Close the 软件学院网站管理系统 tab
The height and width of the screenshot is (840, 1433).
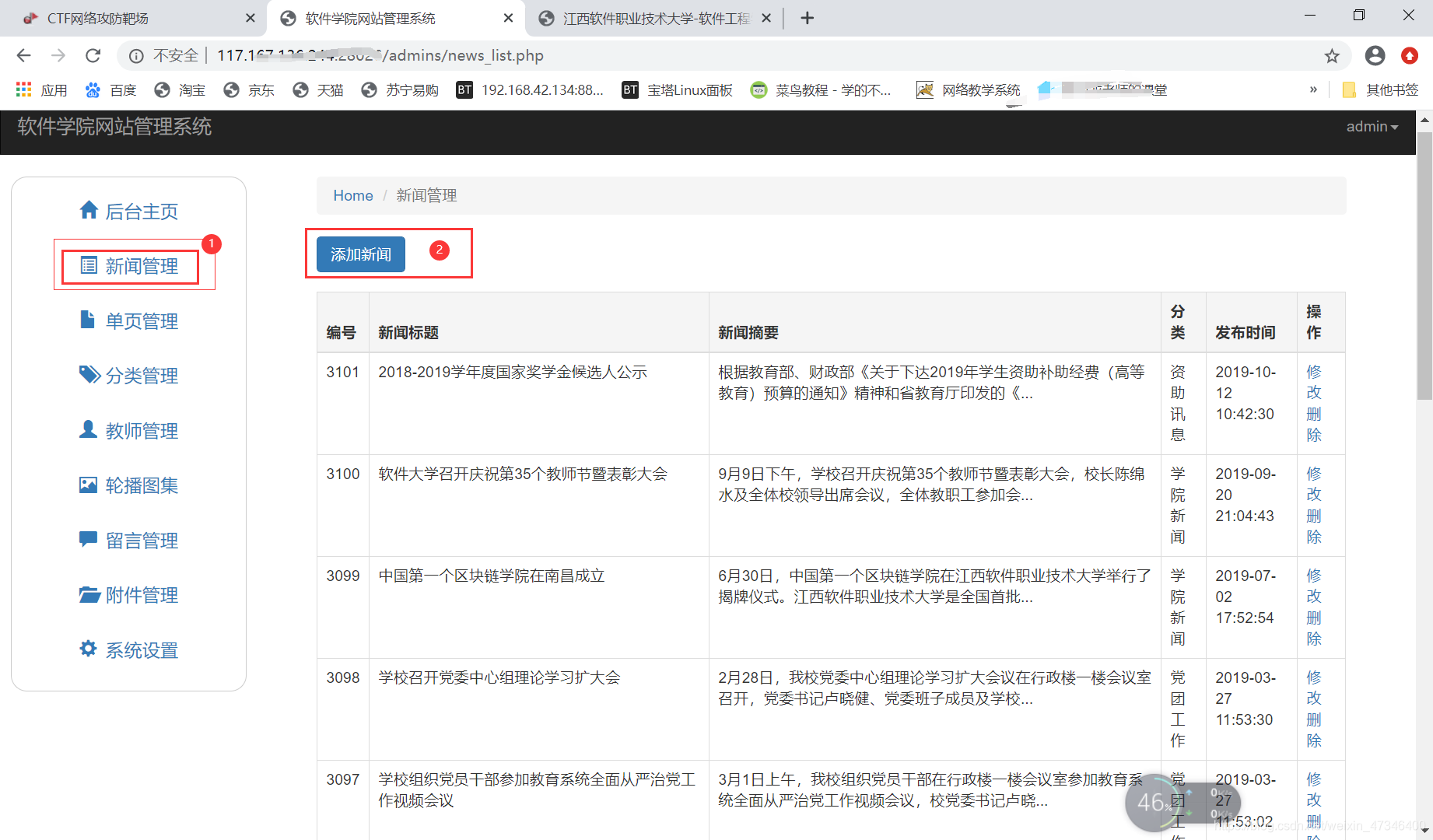(x=508, y=18)
